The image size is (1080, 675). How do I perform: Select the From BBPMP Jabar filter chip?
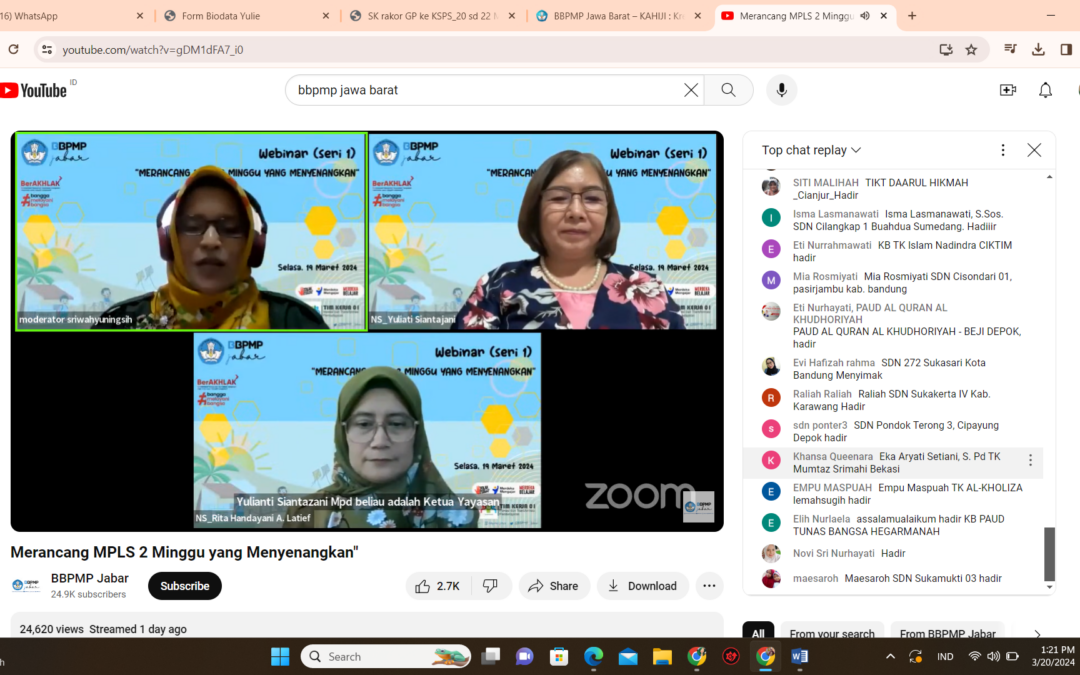click(946, 634)
